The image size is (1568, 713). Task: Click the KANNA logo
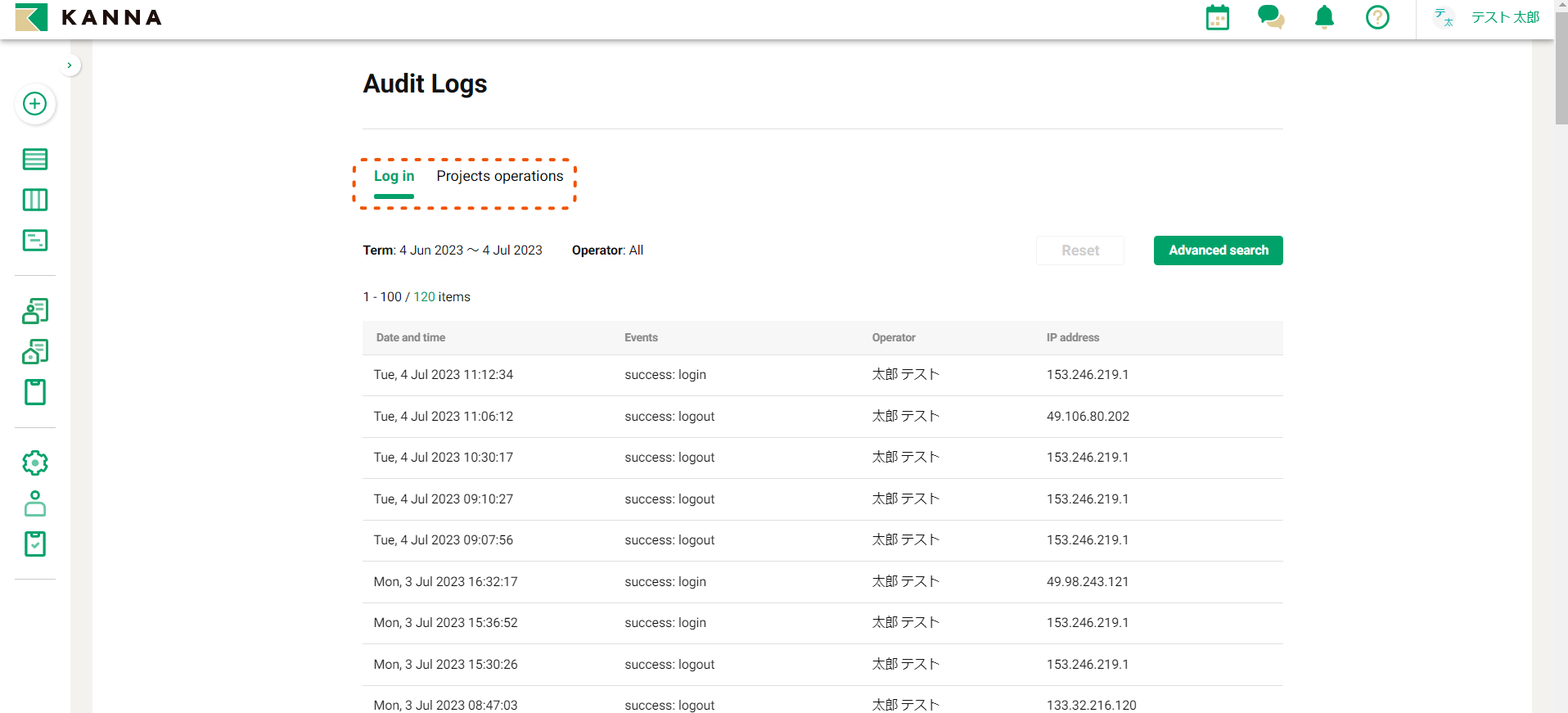tap(88, 17)
